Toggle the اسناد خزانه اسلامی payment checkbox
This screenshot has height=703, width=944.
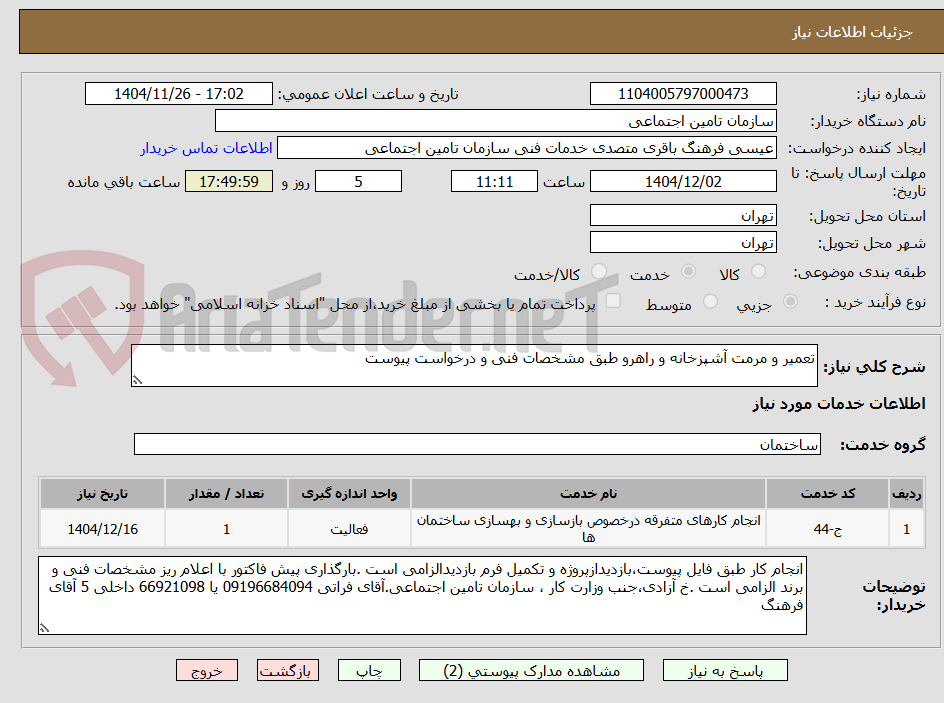(x=613, y=301)
